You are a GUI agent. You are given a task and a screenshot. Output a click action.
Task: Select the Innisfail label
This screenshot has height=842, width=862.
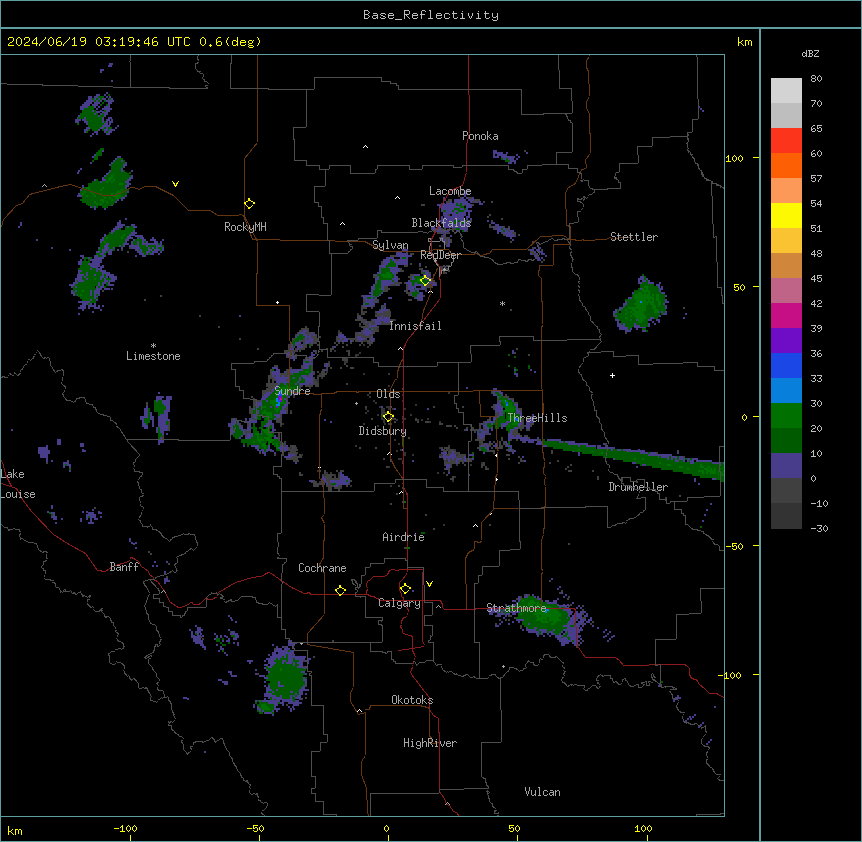415,326
